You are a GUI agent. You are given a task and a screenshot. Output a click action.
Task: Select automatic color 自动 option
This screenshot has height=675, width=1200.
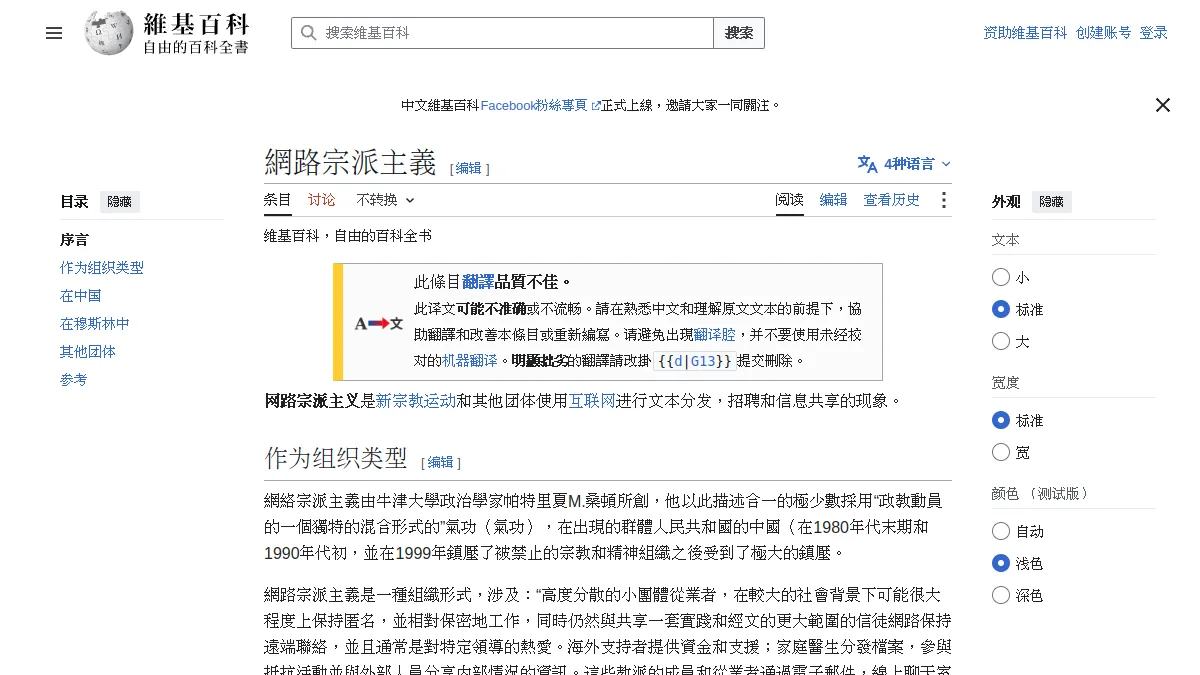[x=1001, y=531]
